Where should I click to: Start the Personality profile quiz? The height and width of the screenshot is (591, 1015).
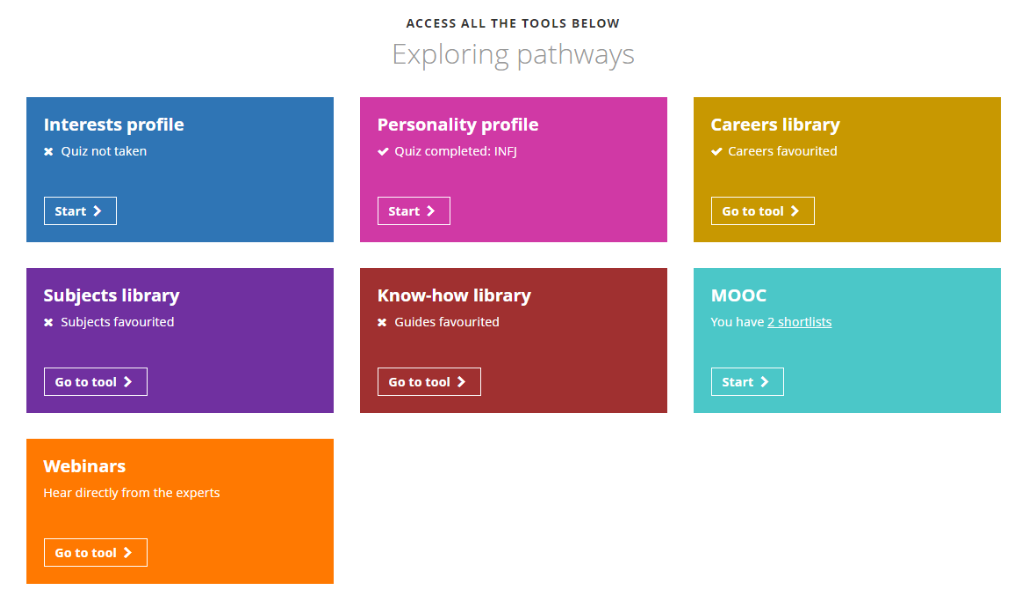(414, 211)
